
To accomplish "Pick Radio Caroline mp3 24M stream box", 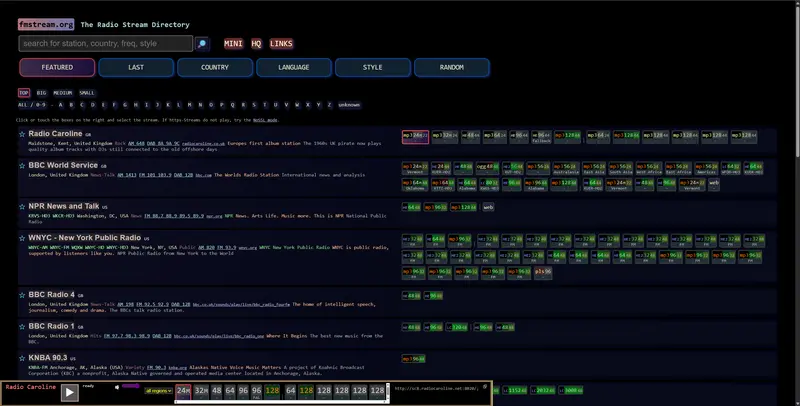I will 415,137.
